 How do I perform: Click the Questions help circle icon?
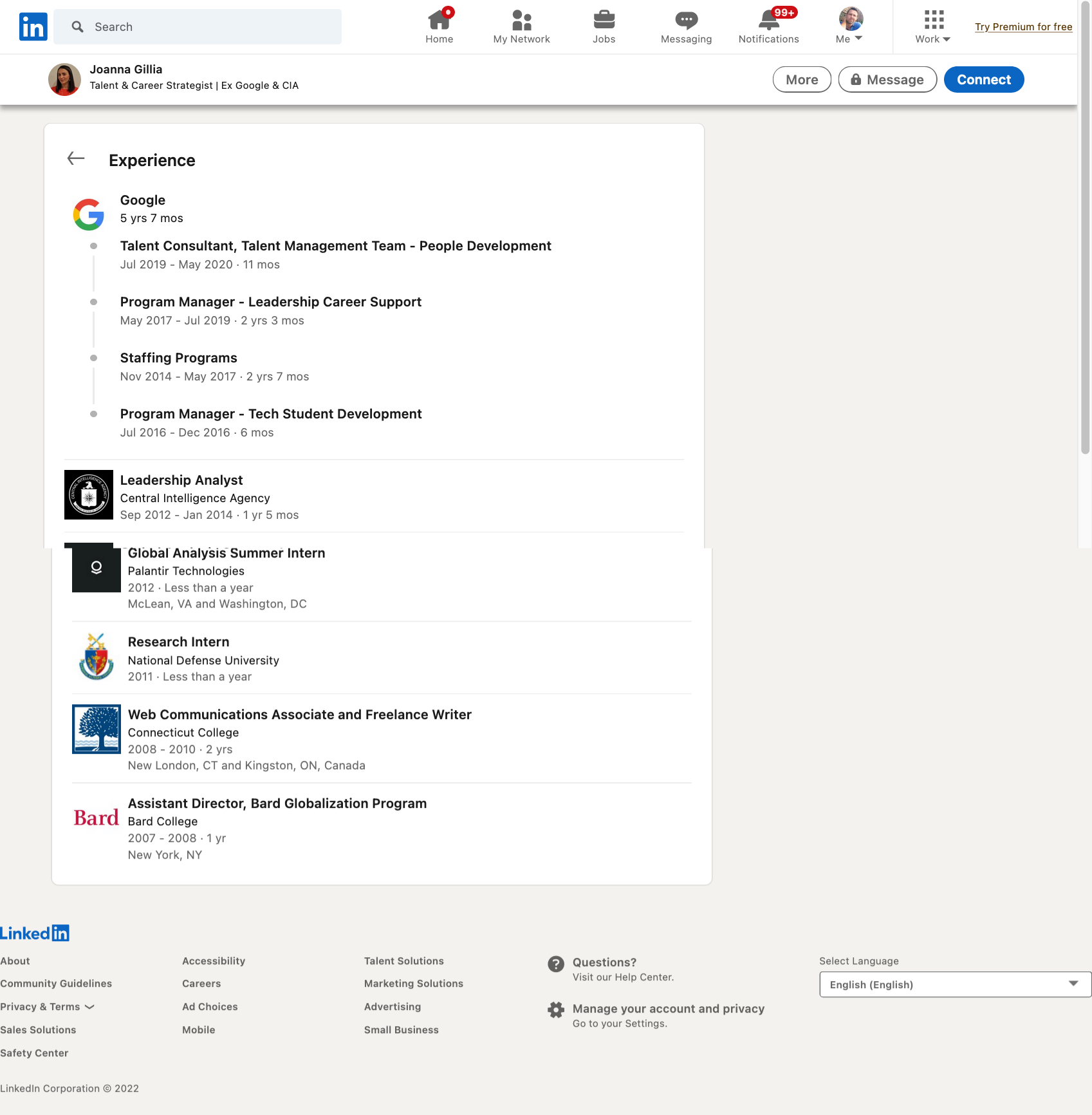tap(556, 964)
